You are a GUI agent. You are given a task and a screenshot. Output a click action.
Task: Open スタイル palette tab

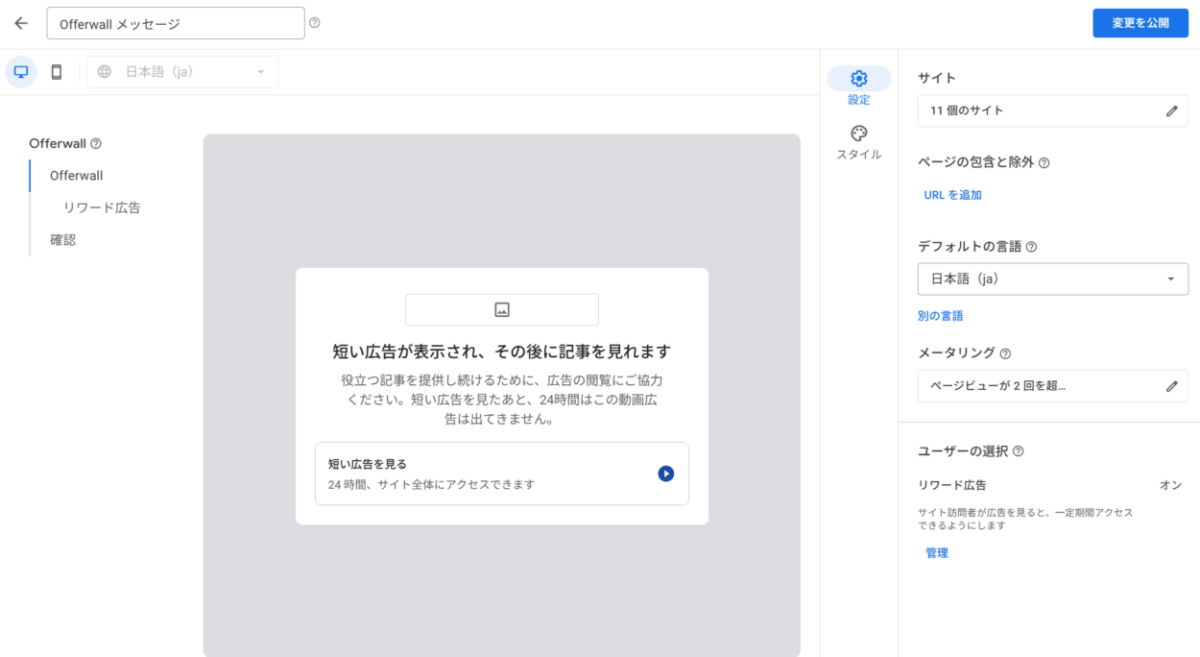coord(859,143)
